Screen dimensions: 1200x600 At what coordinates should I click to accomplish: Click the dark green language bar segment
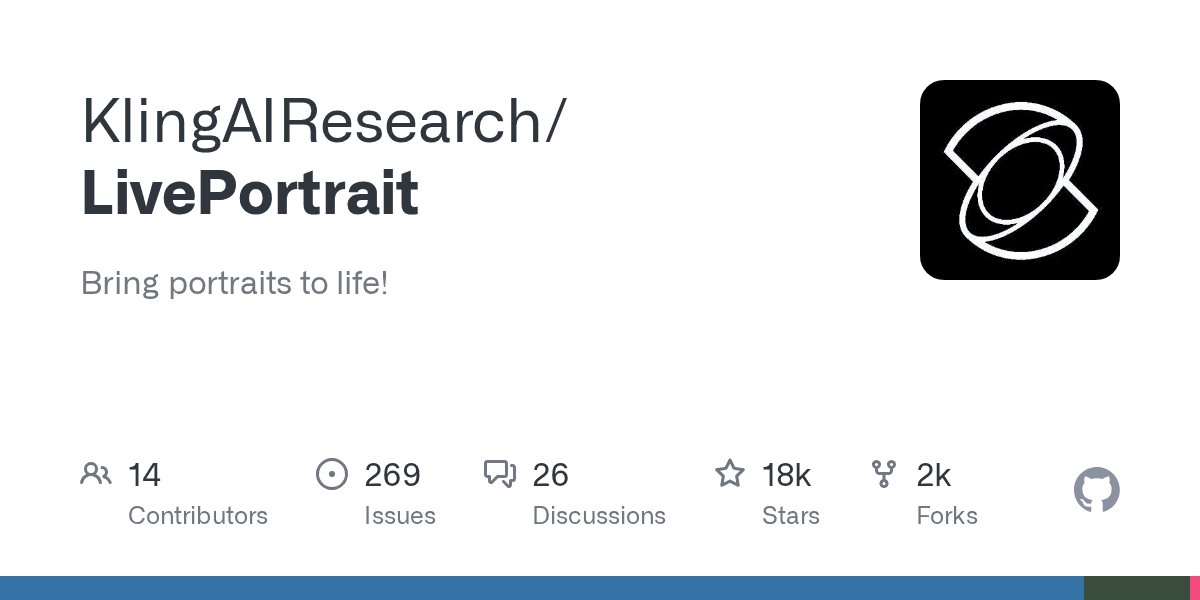pyautogui.click(x=1136, y=588)
